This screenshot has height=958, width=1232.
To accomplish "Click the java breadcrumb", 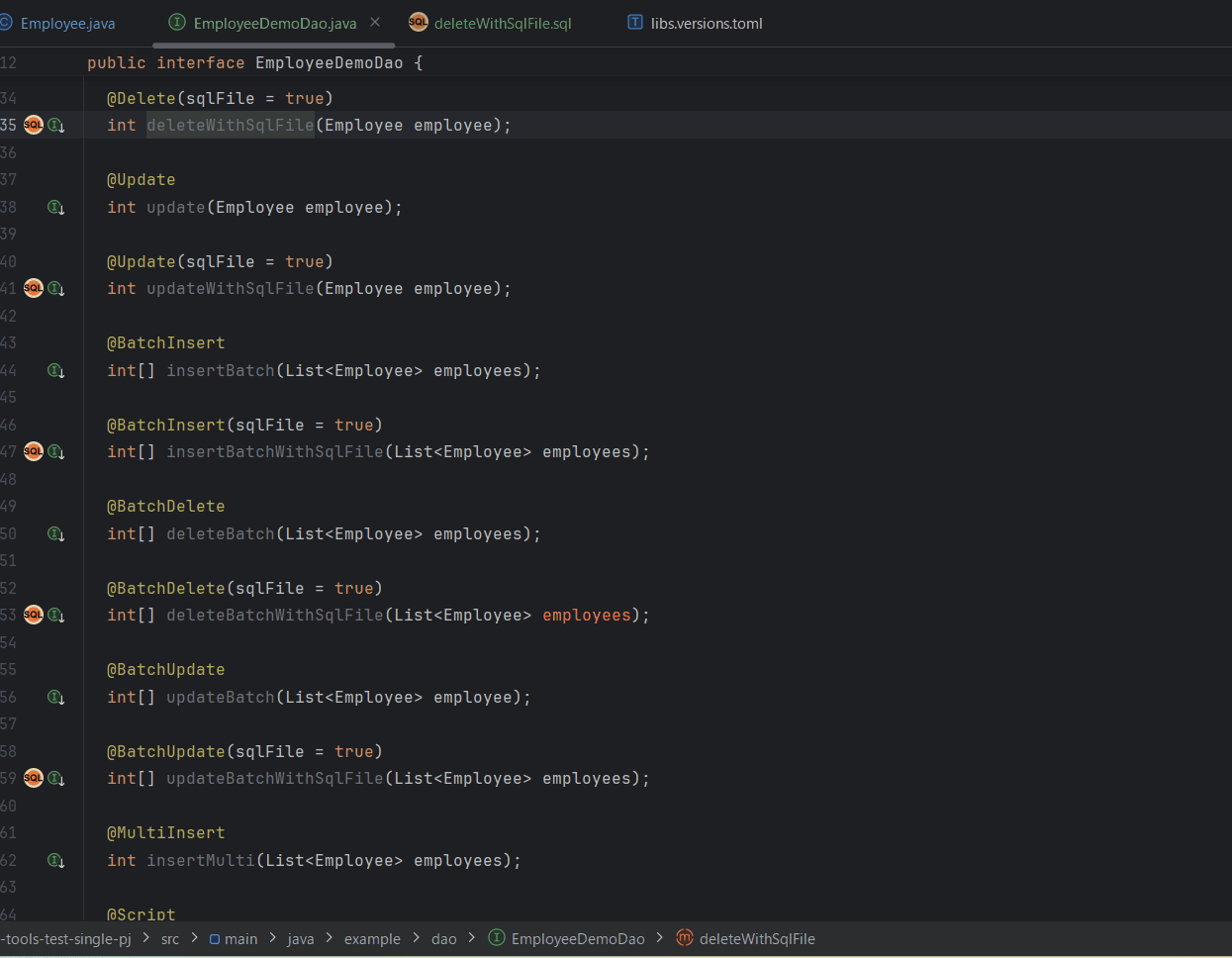I will tap(301, 939).
